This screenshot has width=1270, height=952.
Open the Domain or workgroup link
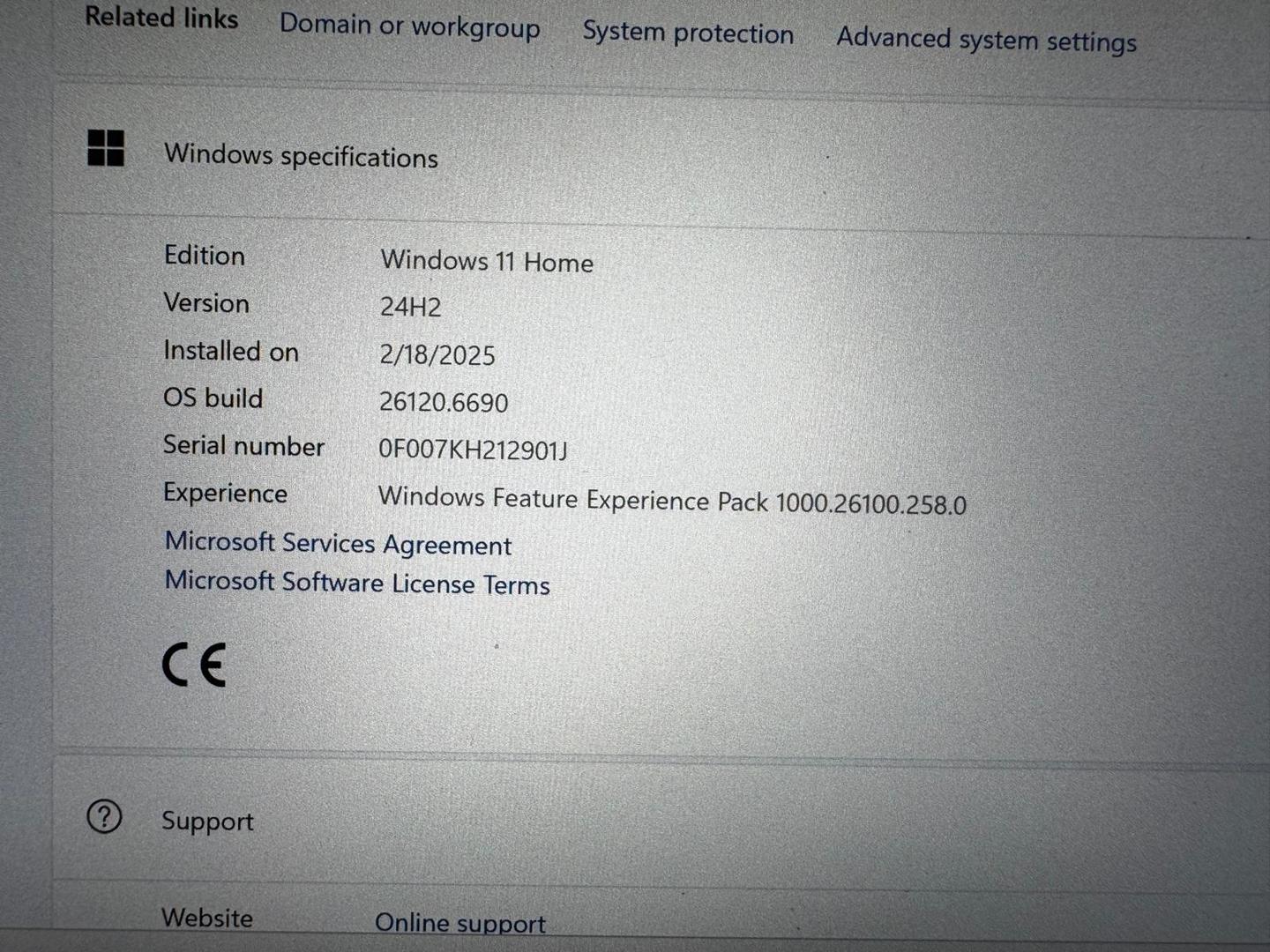pos(409,26)
